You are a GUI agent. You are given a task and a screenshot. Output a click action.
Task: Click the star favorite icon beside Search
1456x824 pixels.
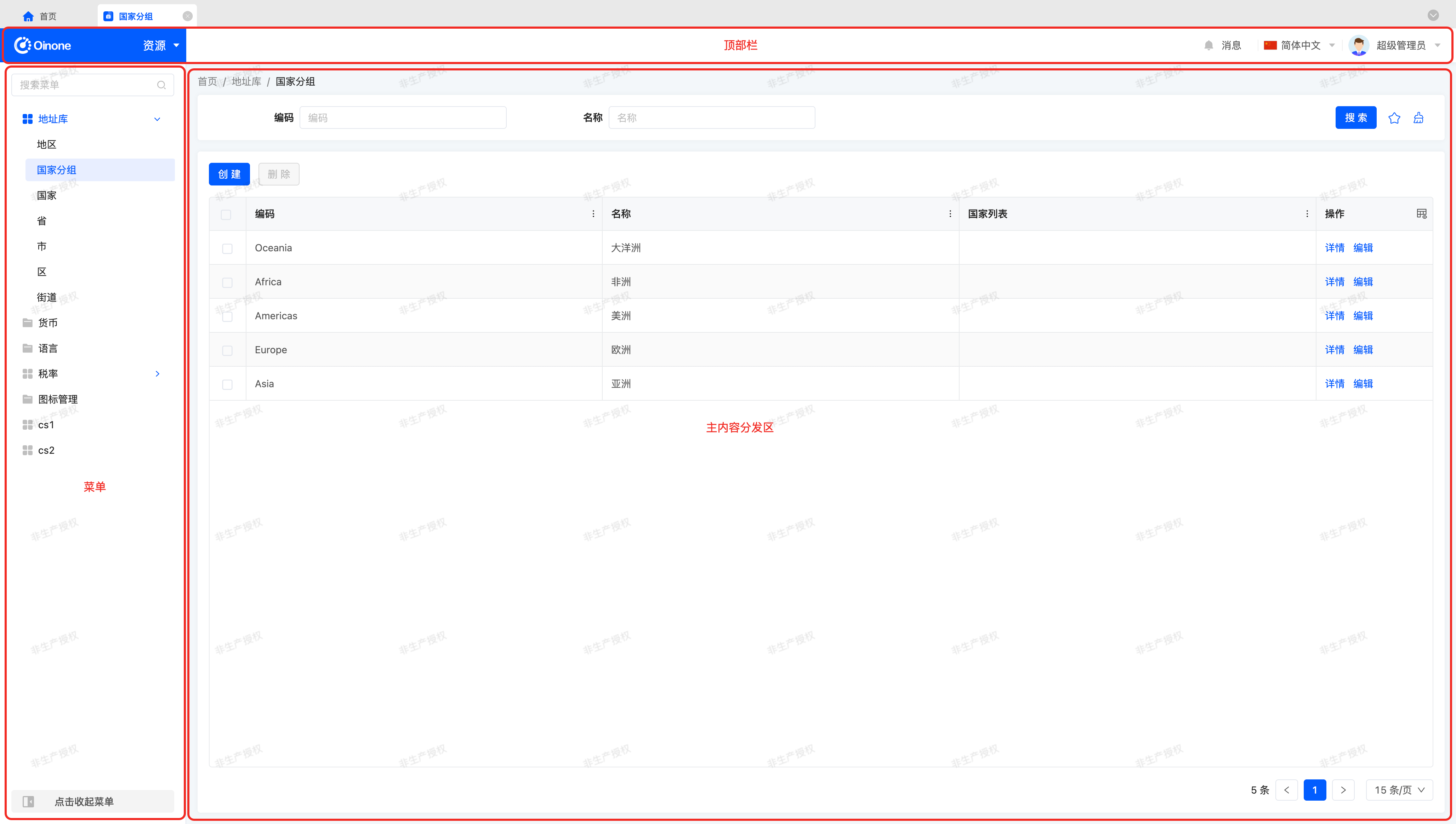tap(1394, 118)
